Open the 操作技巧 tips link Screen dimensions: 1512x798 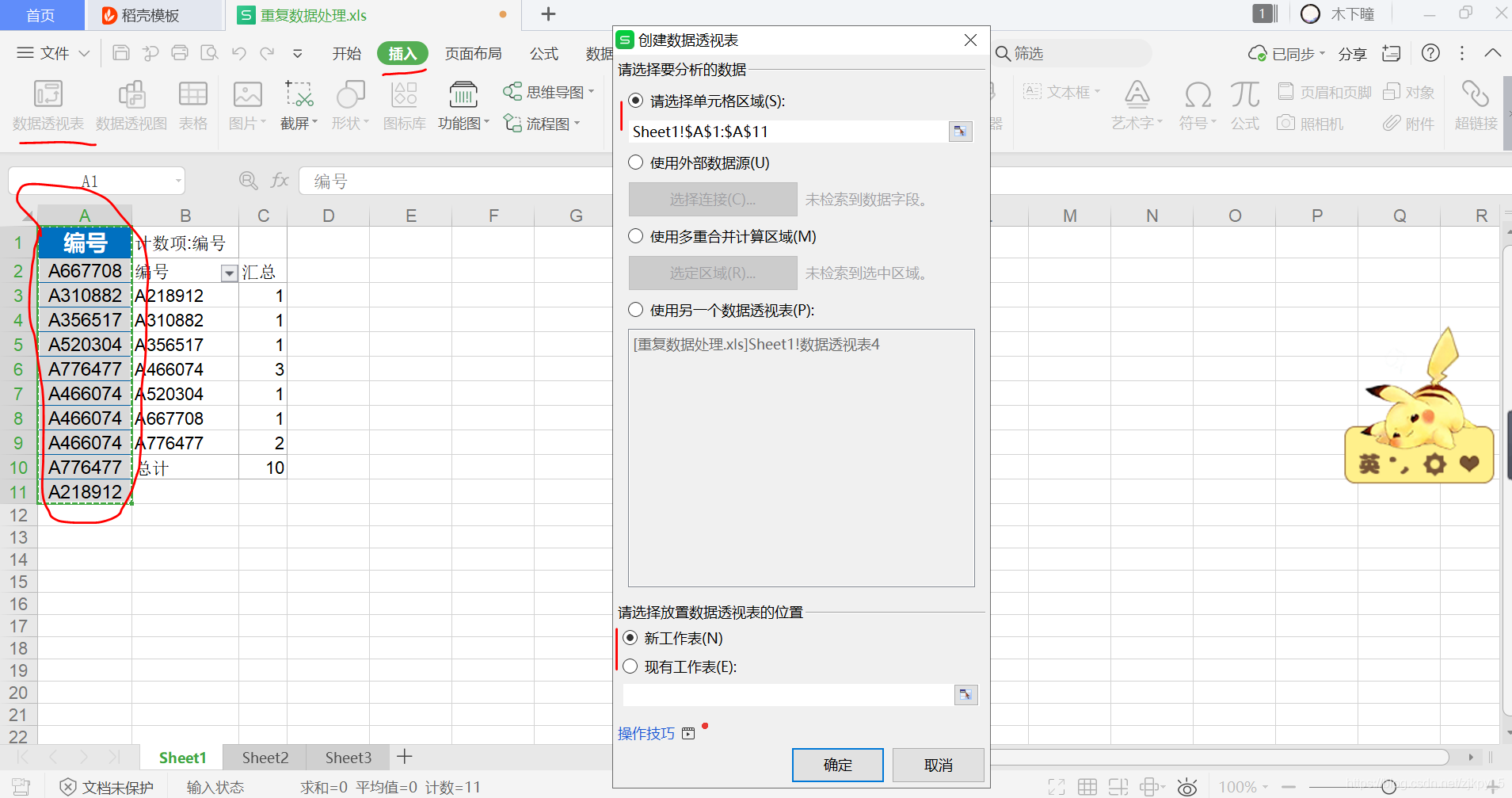coord(646,733)
